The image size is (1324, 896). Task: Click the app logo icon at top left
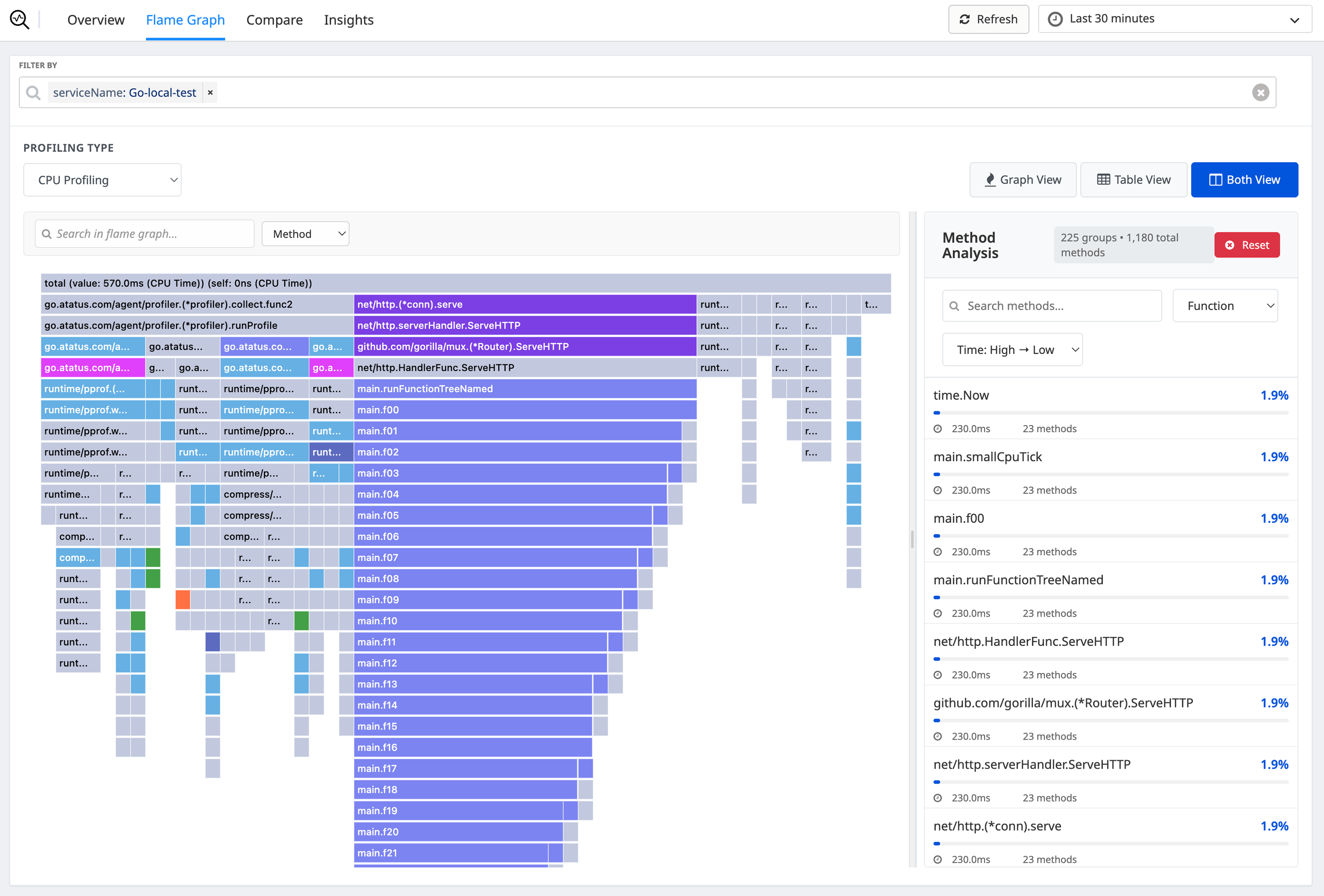[x=19, y=19]
